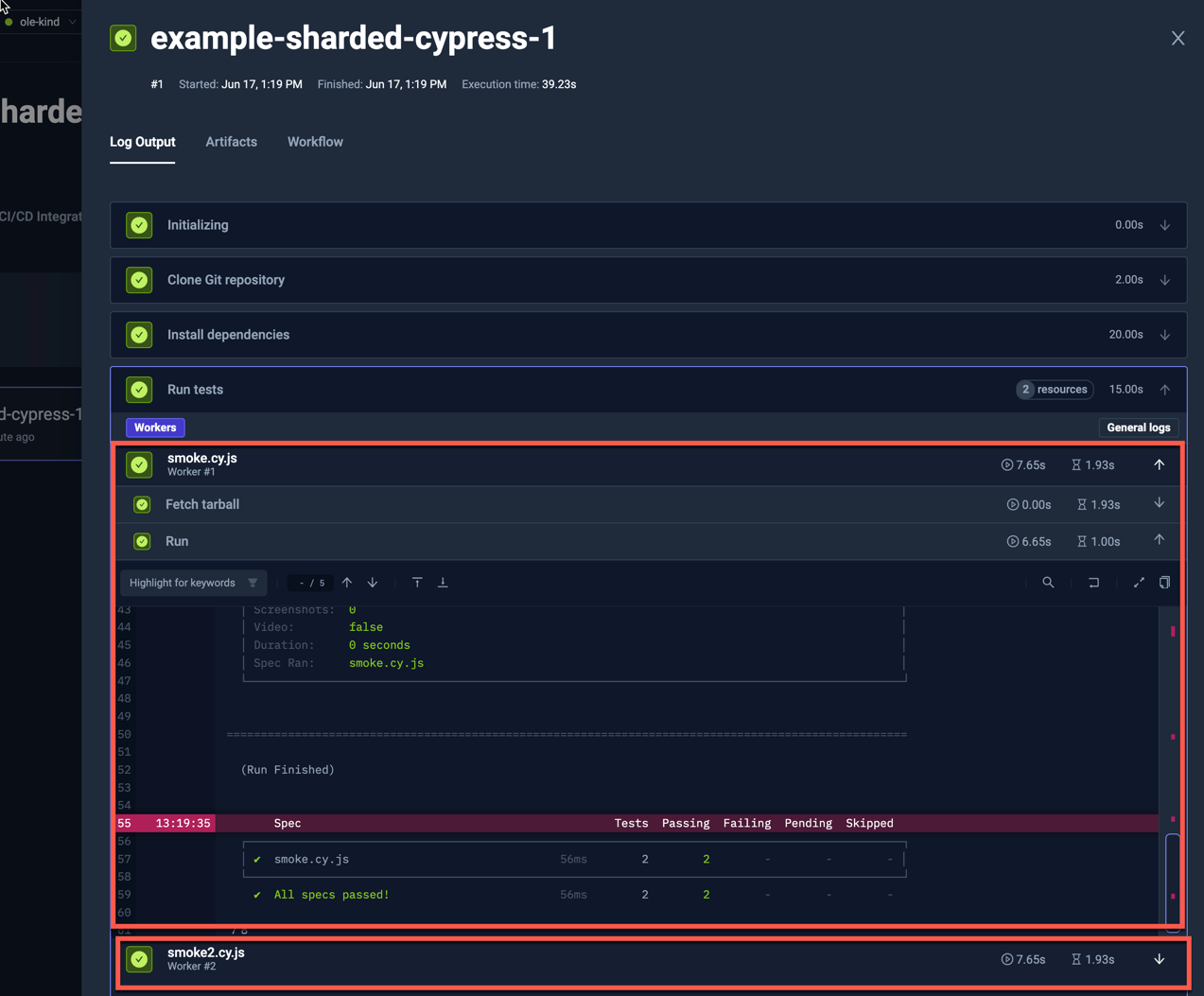The height and width of the screenshot is (996, 1204).
Task: Switch to General logs view
Action: pyautogui.click(x=1138, y=427)
